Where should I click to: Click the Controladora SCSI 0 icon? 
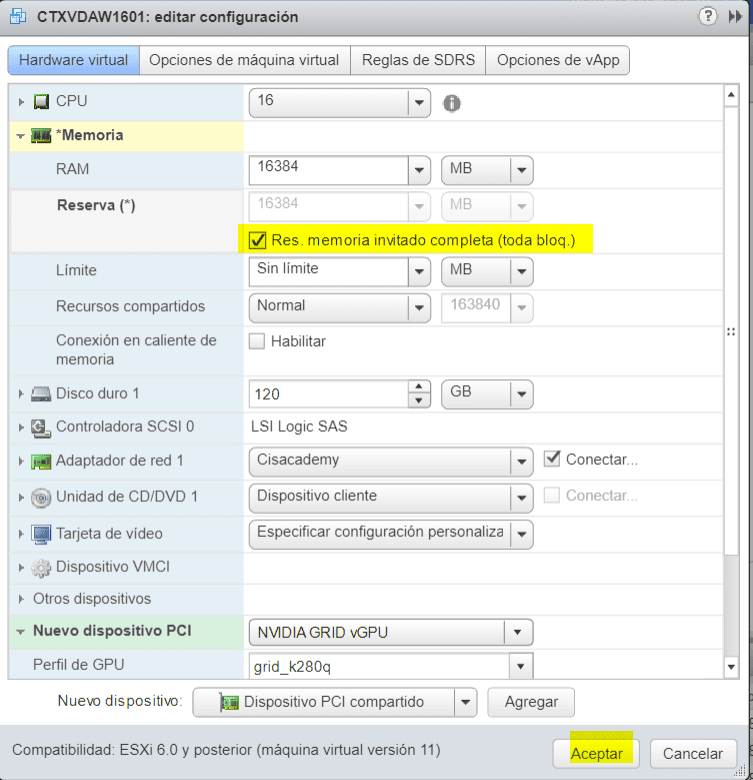click(41, 427)
